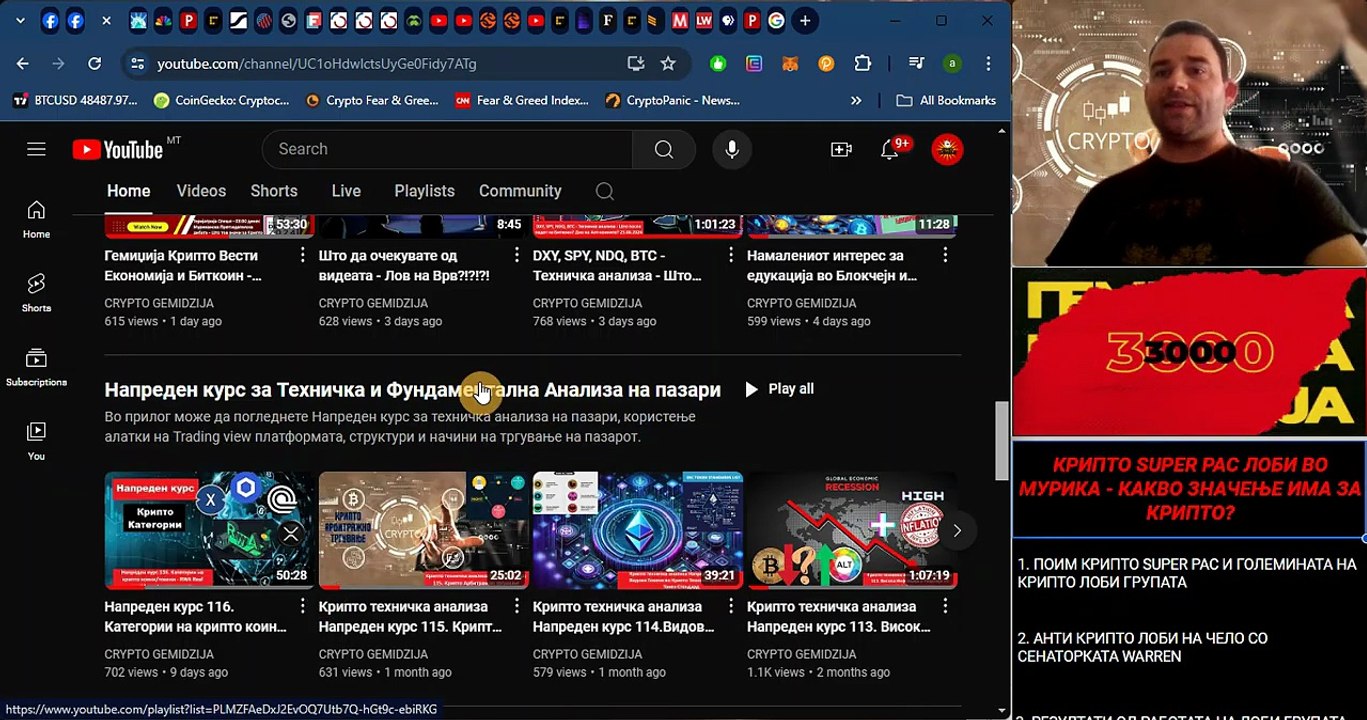Open the orange P extension icon

(826, 63)
